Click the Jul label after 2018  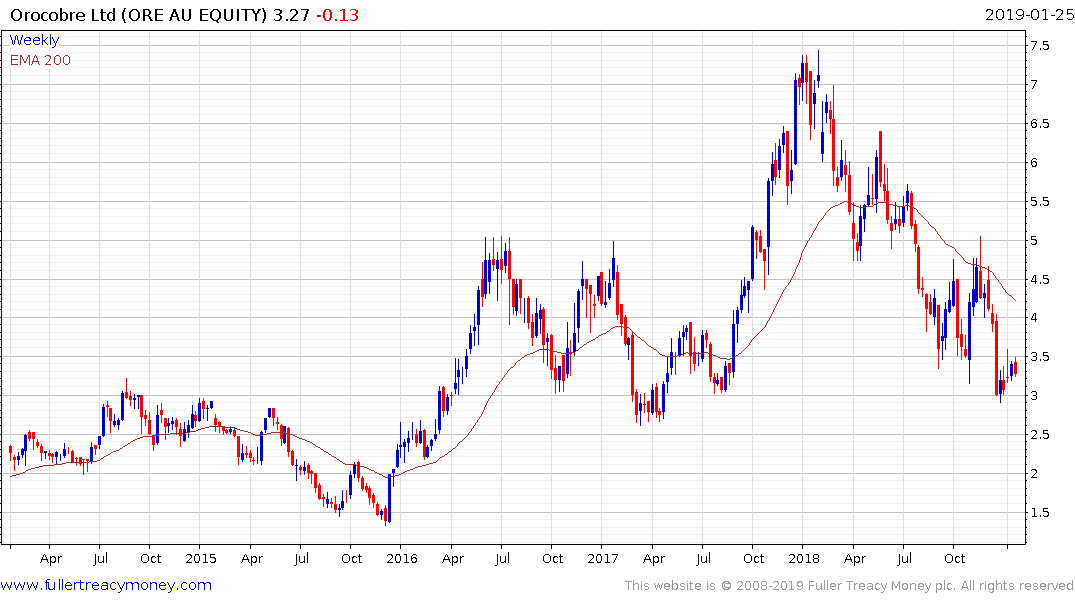coord(904,558)
